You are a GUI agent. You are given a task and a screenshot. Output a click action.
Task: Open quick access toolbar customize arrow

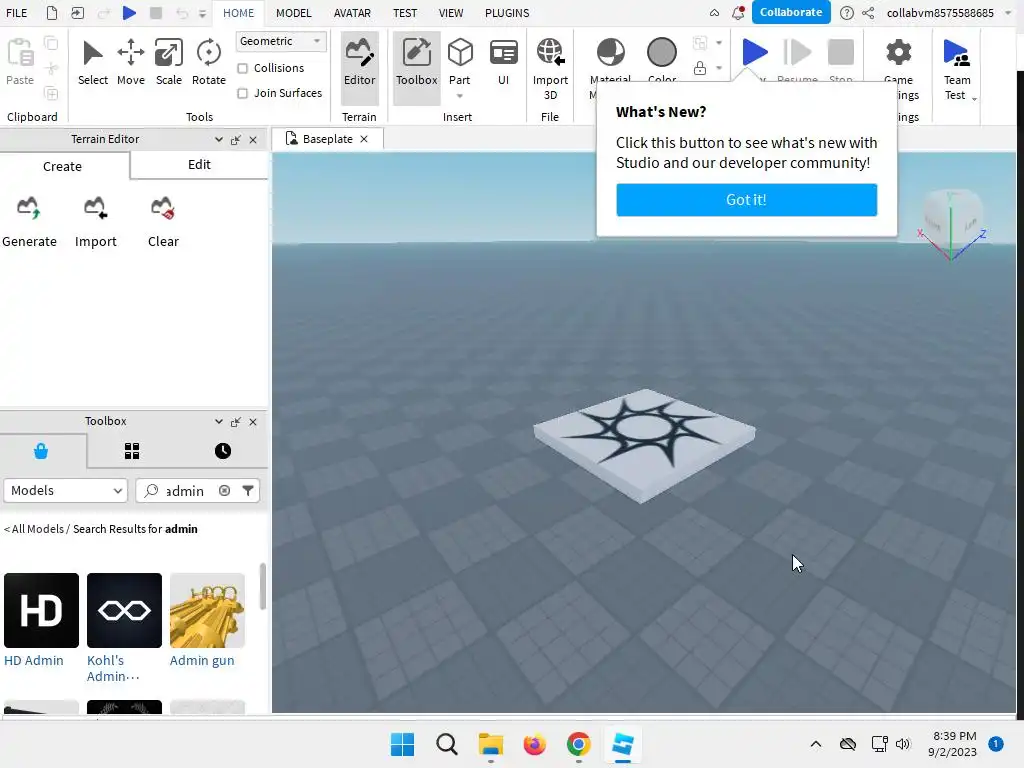(x=202, y=13)
